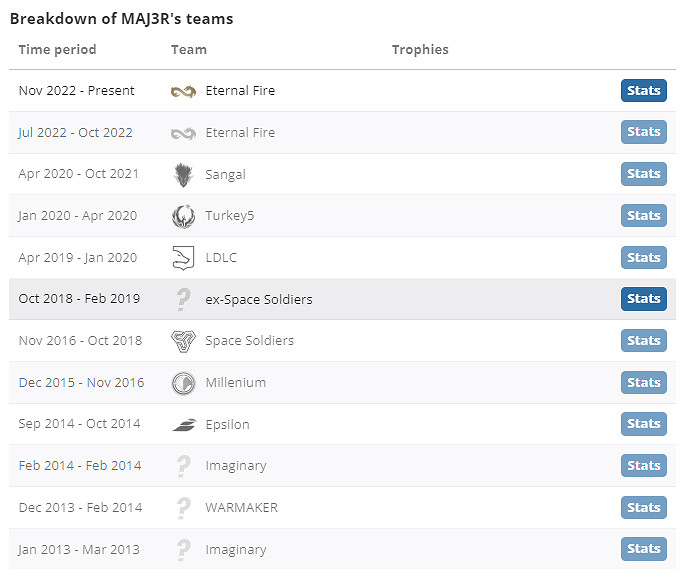Click the gold Eternal Fire logo icon
Viewport: 684px width, 581px height.
pos(183,91)
